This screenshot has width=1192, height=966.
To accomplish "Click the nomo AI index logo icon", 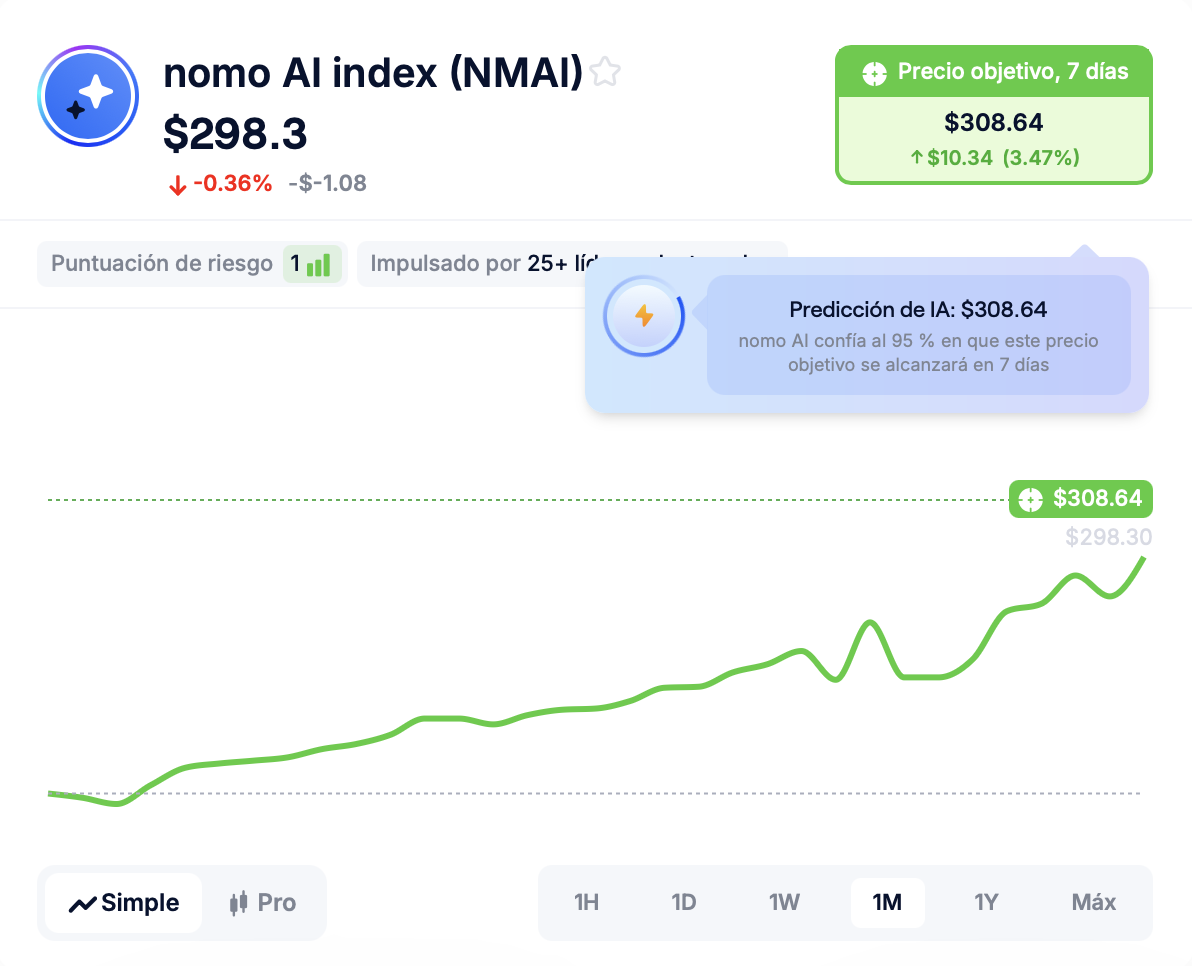I will [x=88, y=96].
